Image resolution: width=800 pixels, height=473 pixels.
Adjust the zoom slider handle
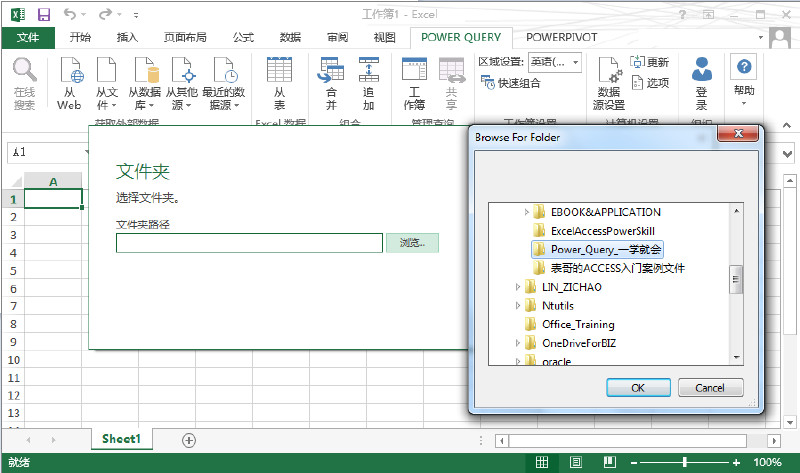click(x=684, y=462)
